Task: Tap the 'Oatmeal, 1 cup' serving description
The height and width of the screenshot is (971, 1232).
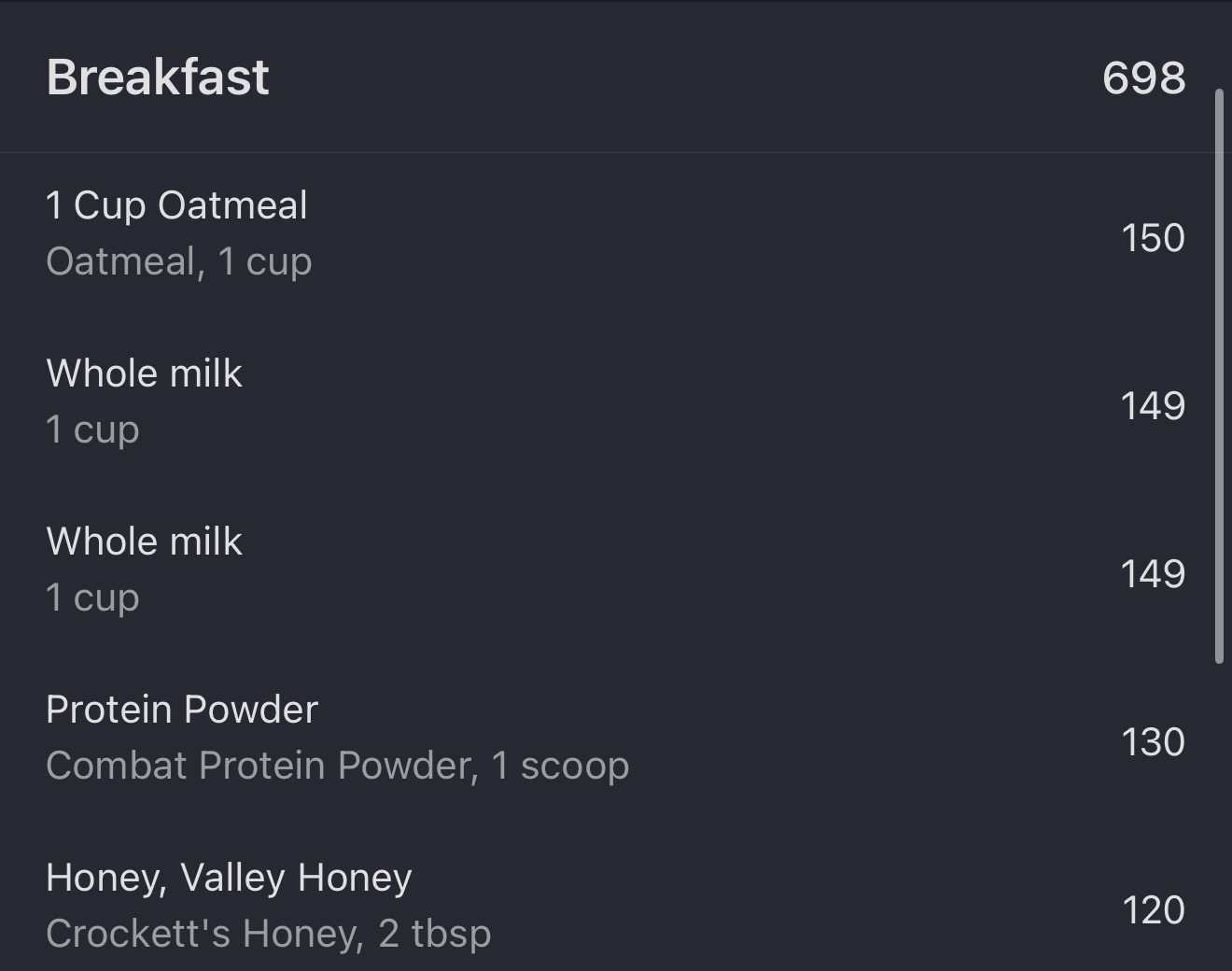Action: pos(178,261)
